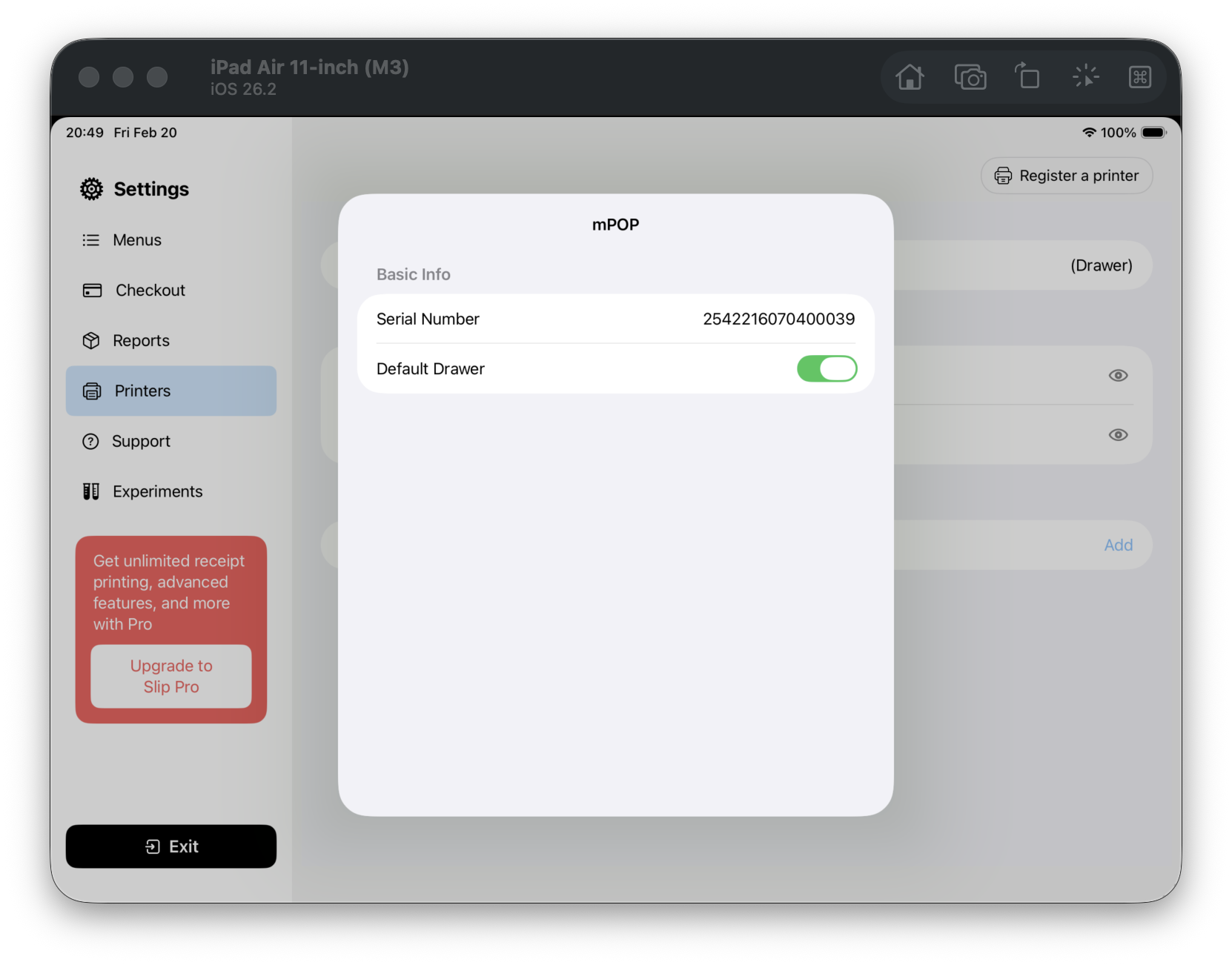1232x965 pixels.
Task: Toggle the upper eye visibility icon
Action: point(1118,376)
